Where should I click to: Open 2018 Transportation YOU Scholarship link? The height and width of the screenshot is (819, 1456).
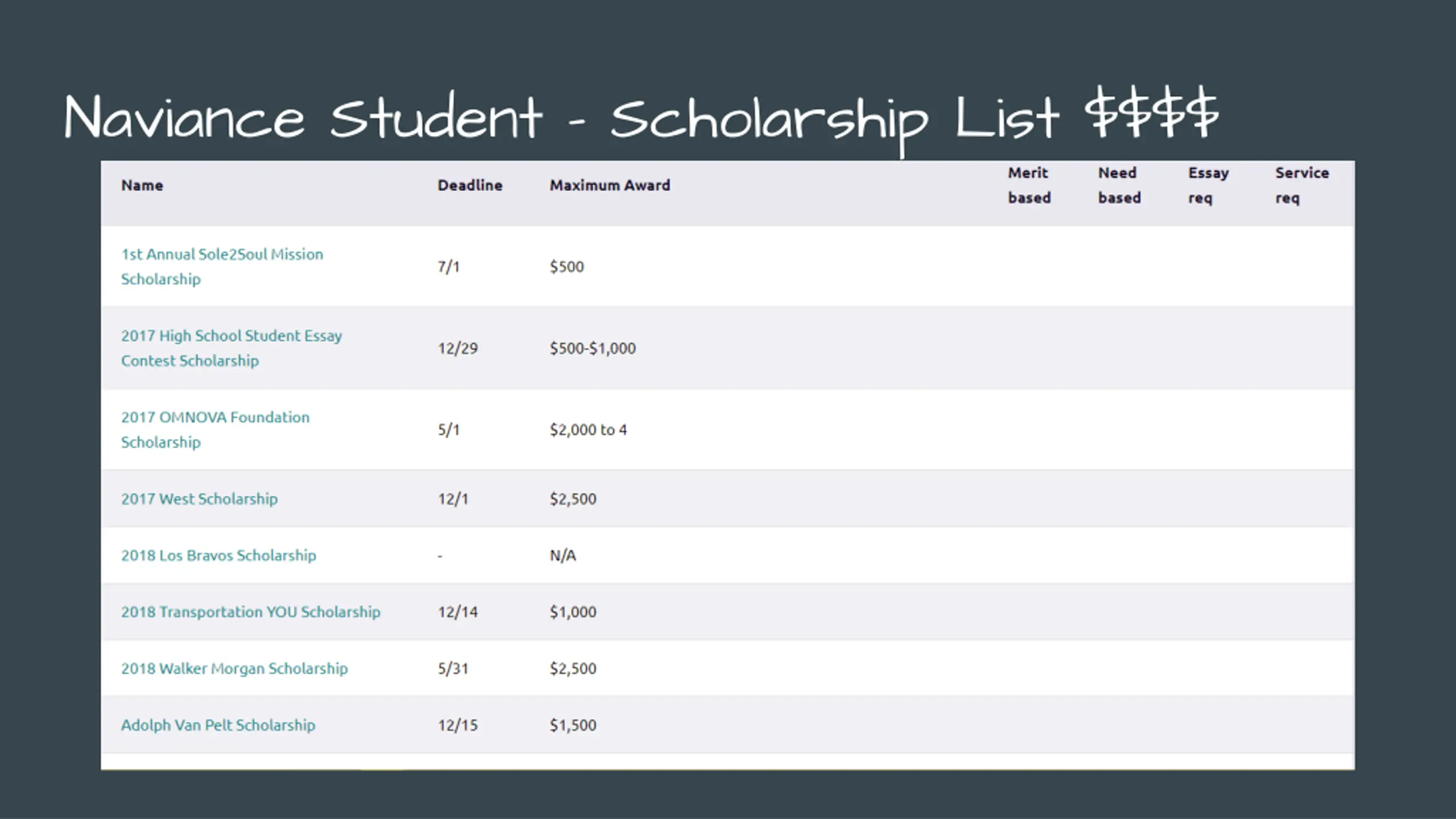[250, 612]
